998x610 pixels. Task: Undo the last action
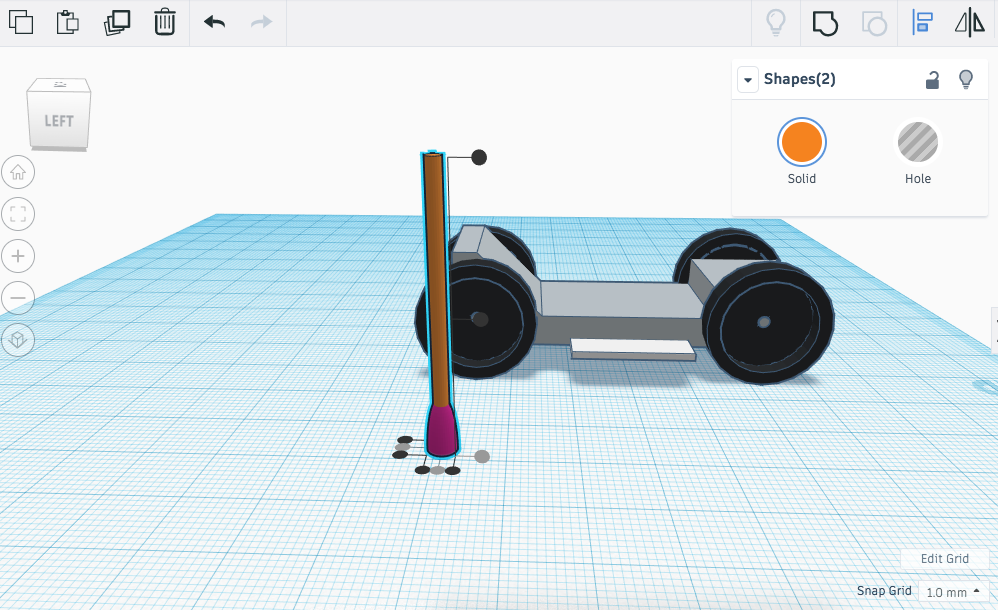click(x=214, y=22)
